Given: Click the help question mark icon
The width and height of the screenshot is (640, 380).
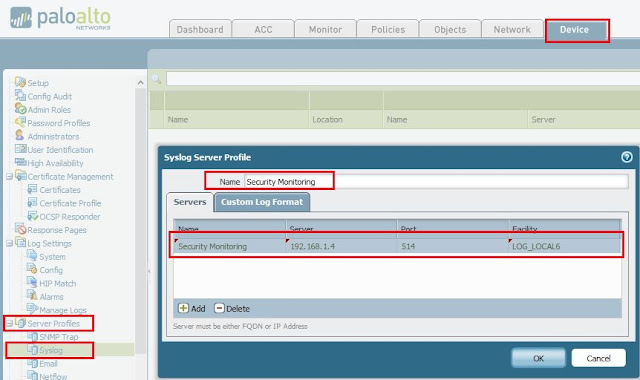Looking at the screenshot, I should [627, 157].
